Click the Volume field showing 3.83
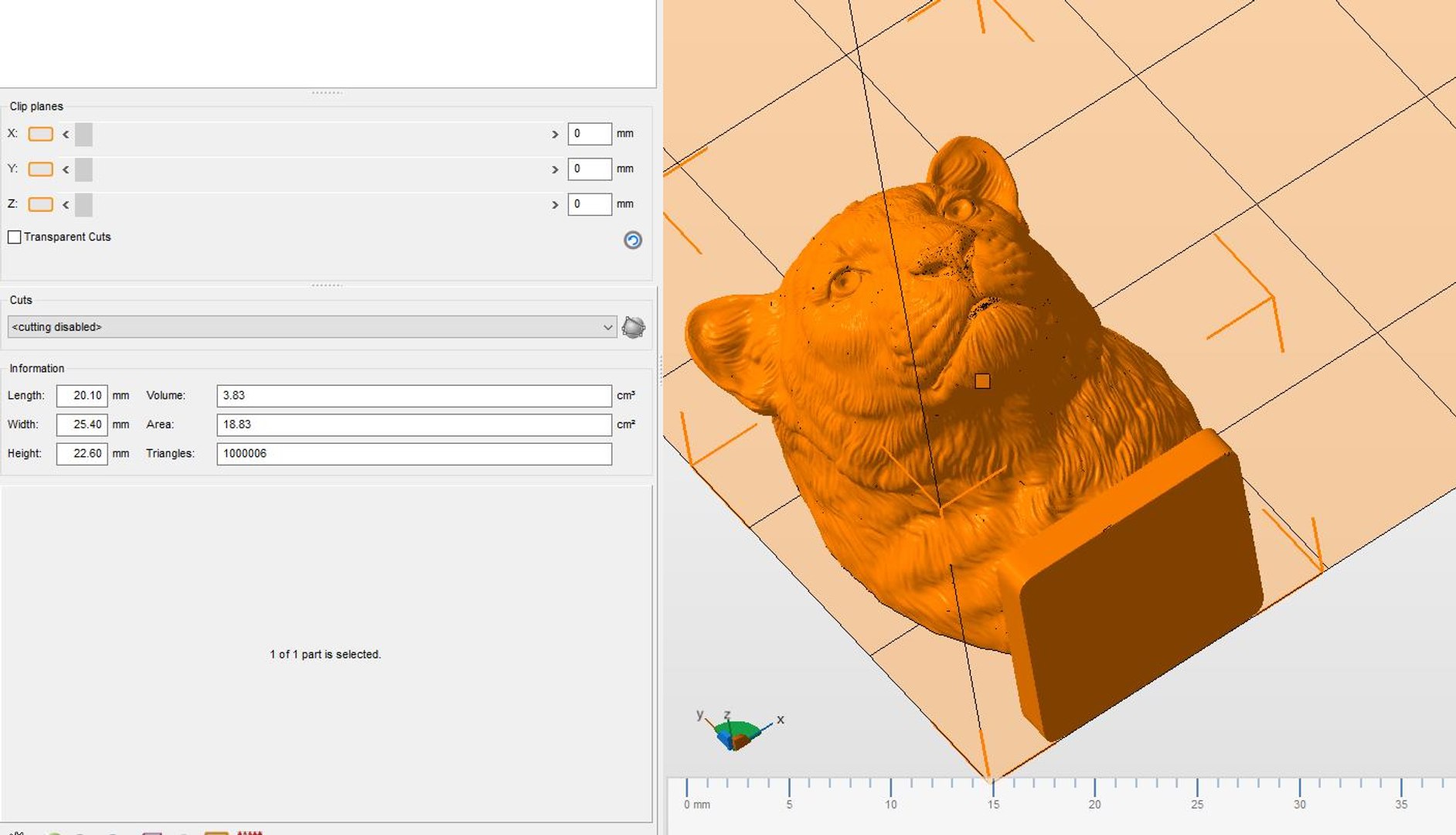The image size is (1456, 835). (x=414, y=396)
